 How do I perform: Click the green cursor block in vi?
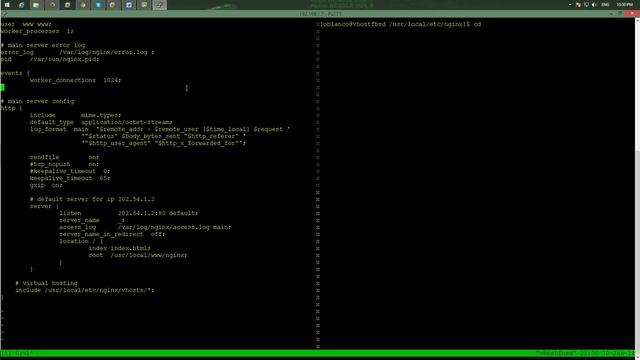pos(2,87)
